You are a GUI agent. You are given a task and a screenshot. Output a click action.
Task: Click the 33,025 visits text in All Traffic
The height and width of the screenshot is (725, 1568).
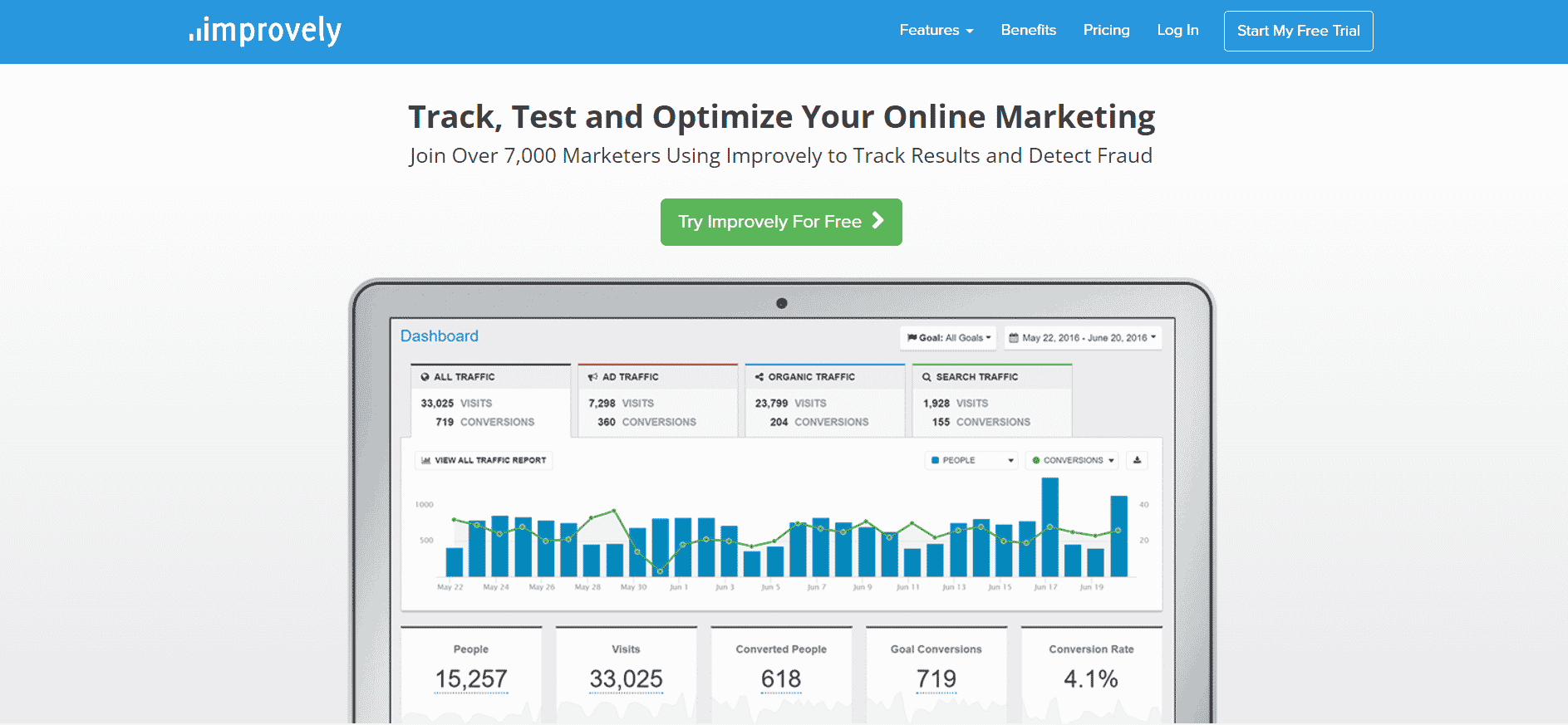(456, 404)
